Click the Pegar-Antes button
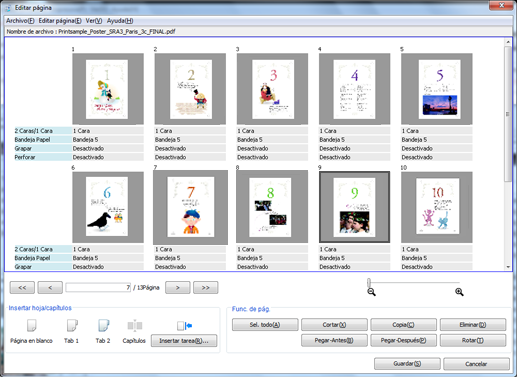This screenshot has width=517, height=377. pyautogui.click(x=334, y=341)
